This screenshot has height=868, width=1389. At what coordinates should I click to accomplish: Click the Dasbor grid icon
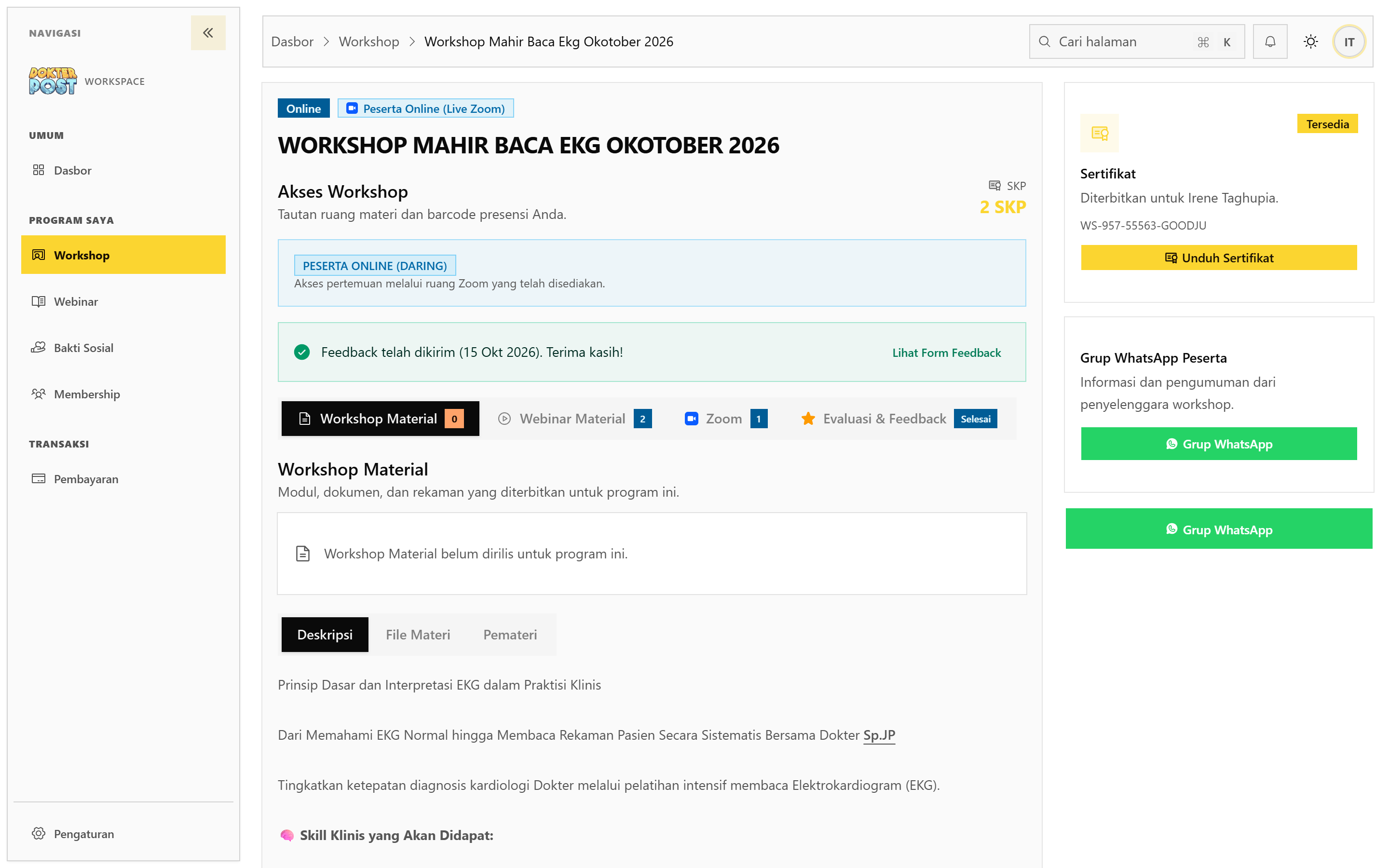pyautogui.click(x=39, y=170)
